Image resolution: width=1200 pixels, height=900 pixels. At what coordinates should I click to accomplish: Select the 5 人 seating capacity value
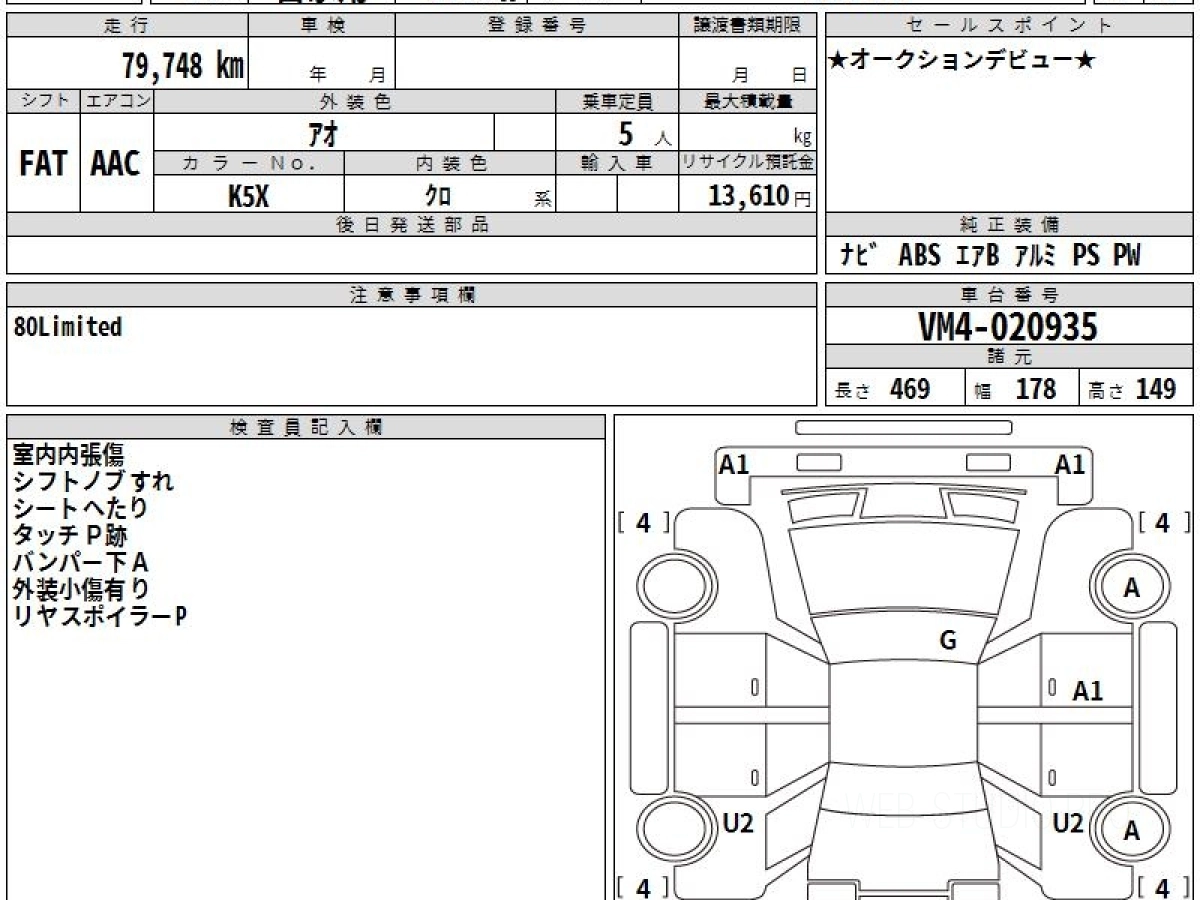point(644,134)
